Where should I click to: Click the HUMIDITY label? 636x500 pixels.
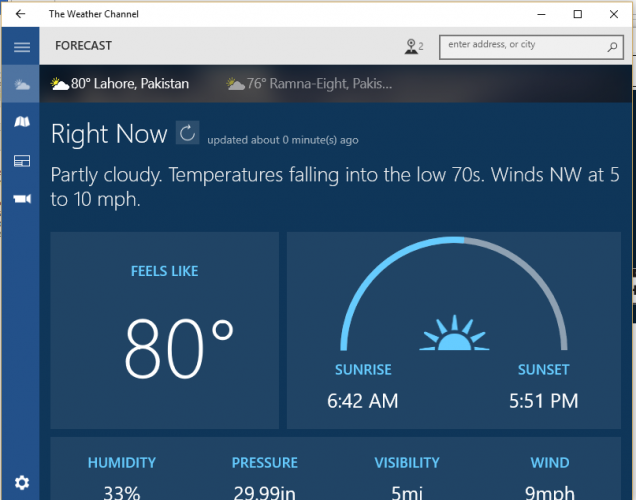click(x=122, y=463)
